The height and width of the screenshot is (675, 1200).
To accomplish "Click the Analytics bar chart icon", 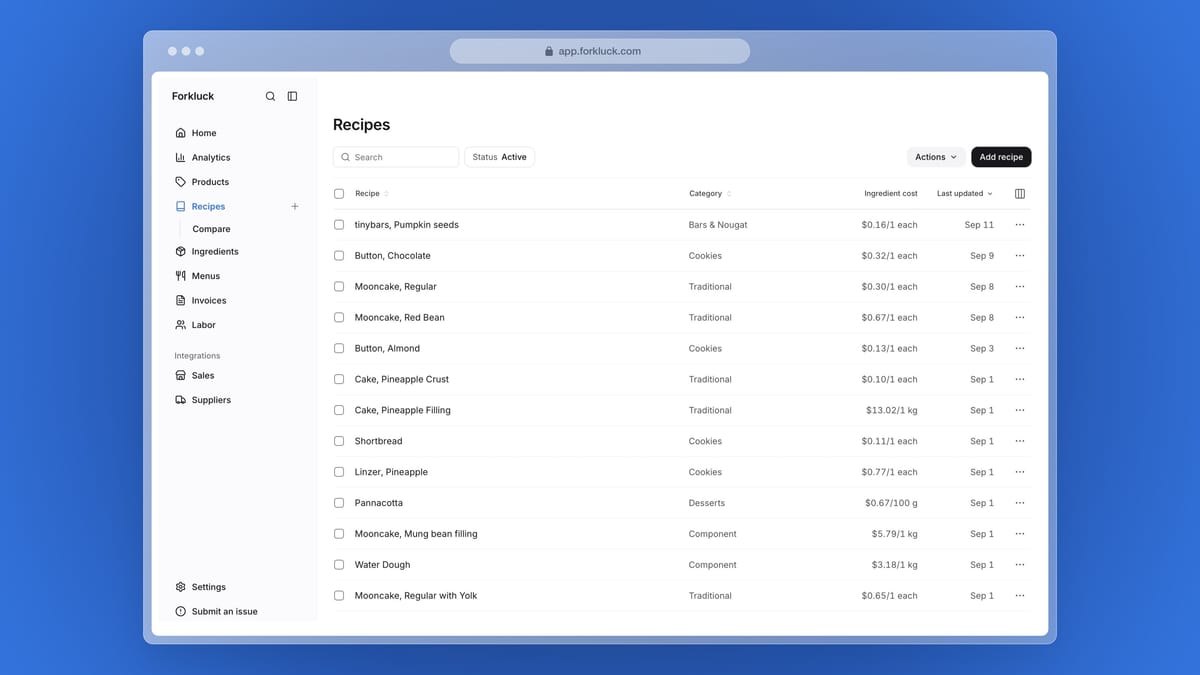I will coord(180,157).
